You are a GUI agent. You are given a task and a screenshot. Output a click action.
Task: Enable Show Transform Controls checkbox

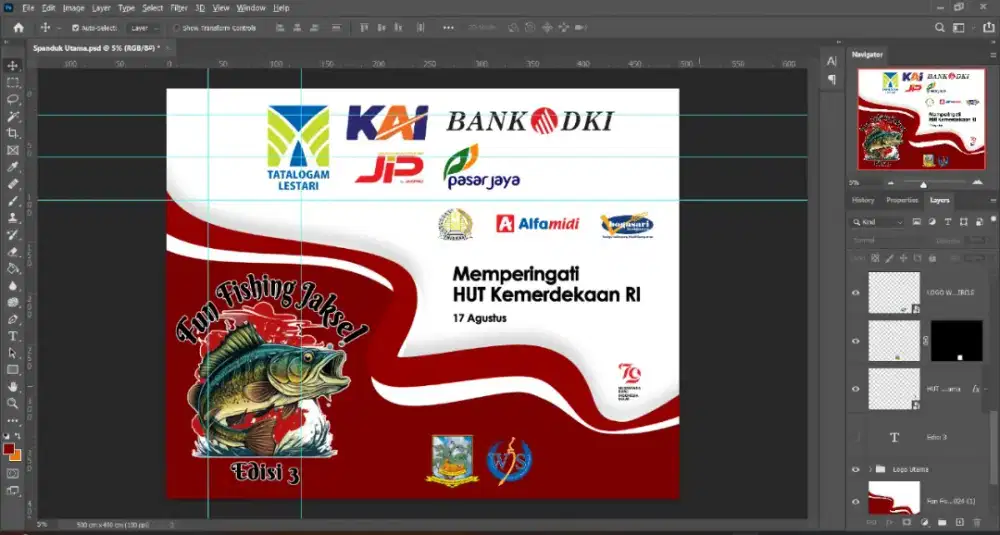coord(177,28)
